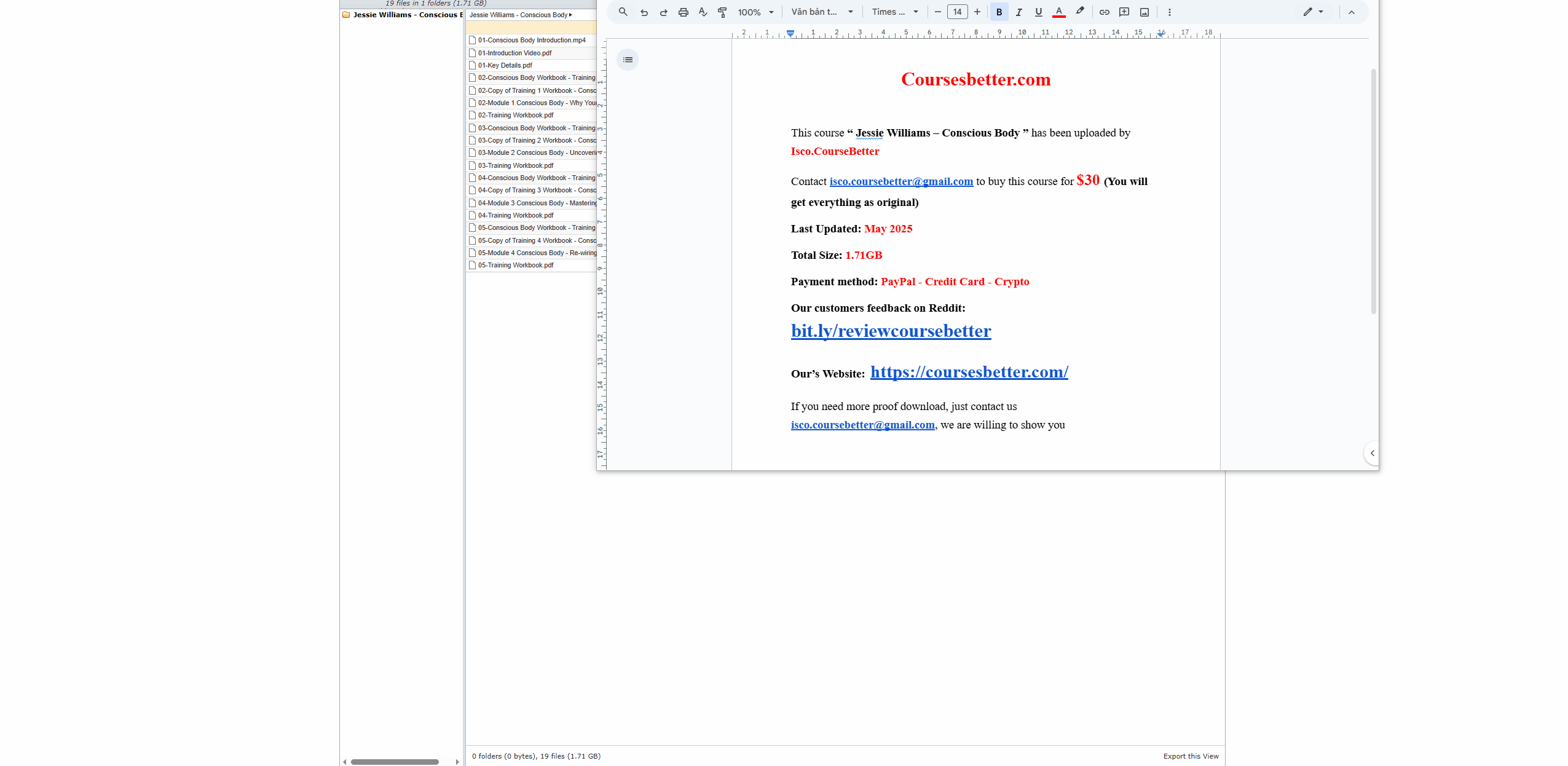Open the editing mode pencil dropdown
The width and height of the screenshot is (1568, 766).
click(x=1312, y=12)
